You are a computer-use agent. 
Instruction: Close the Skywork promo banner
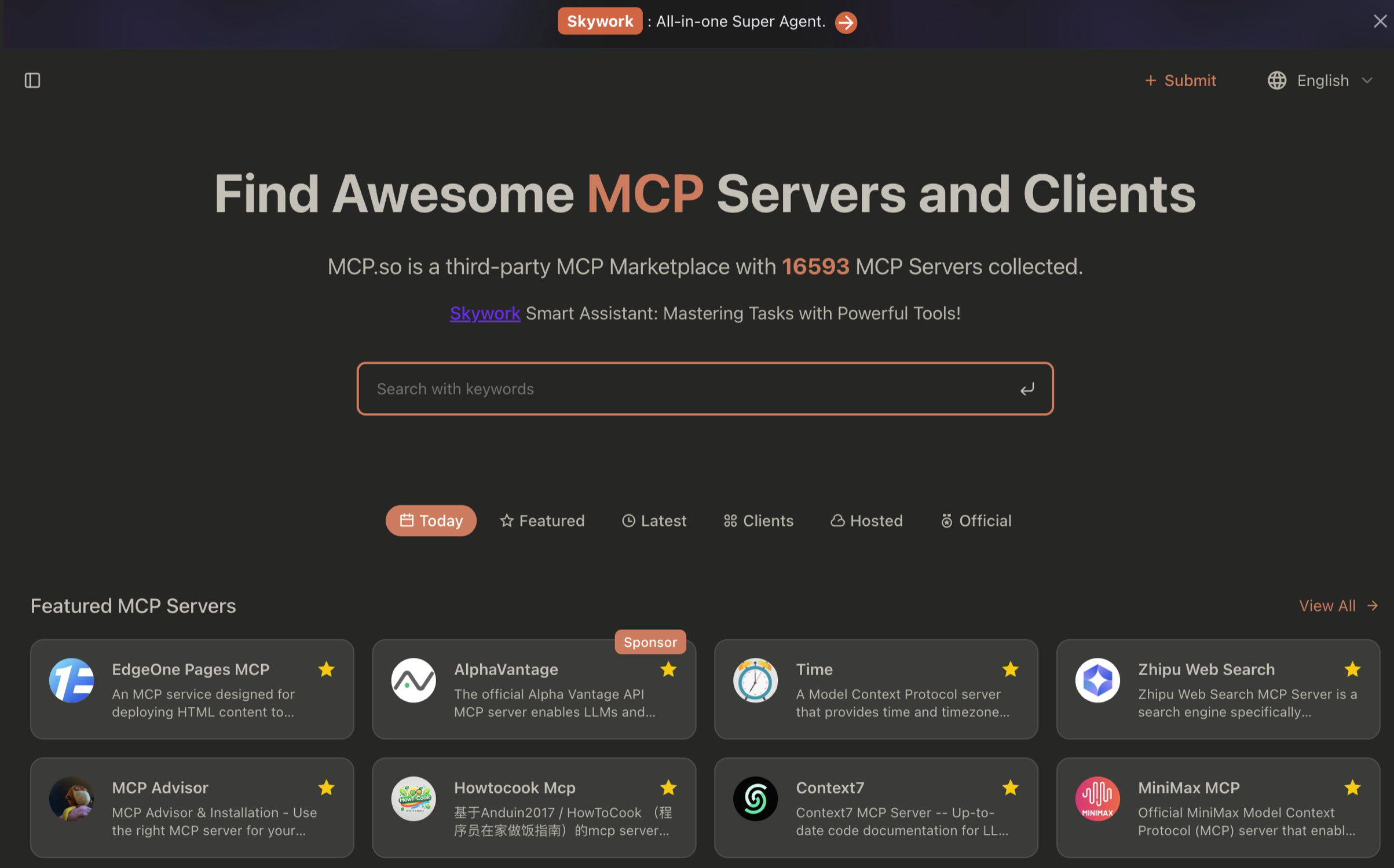tap(1380, 21)
